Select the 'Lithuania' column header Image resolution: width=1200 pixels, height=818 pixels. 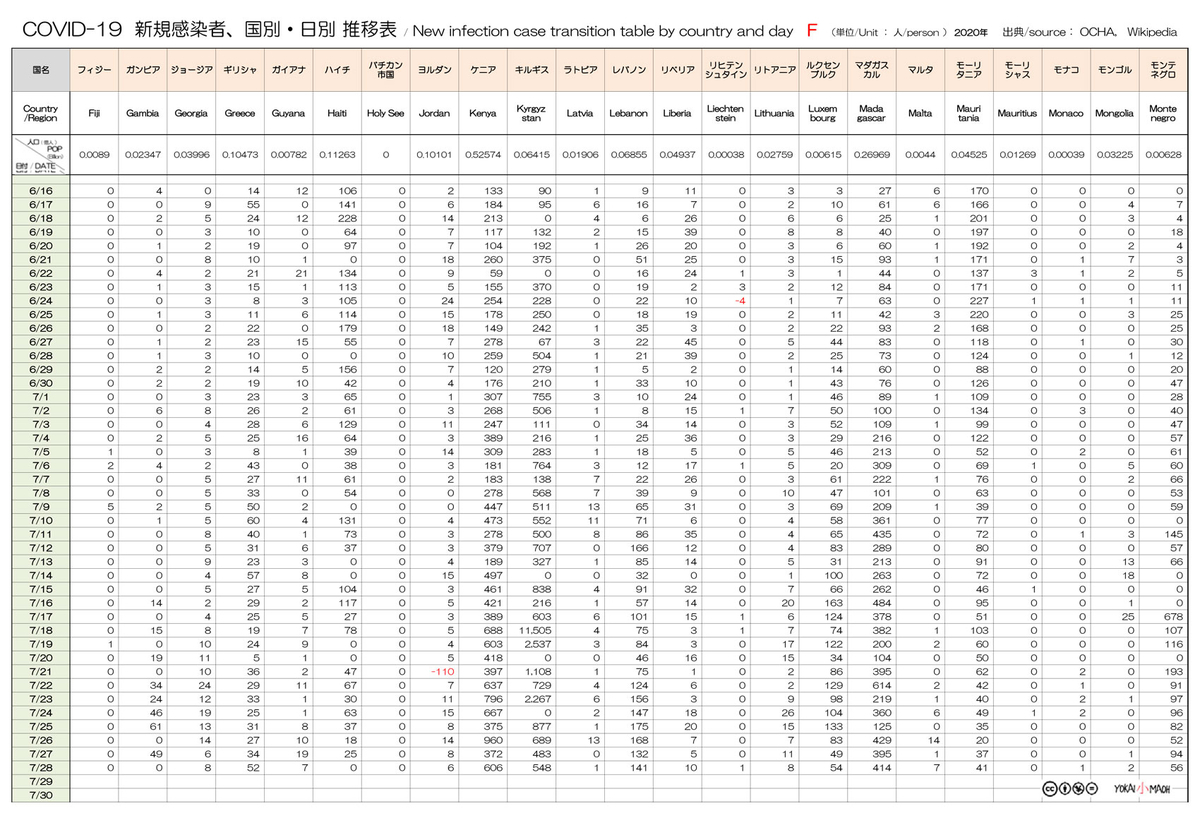774,113
